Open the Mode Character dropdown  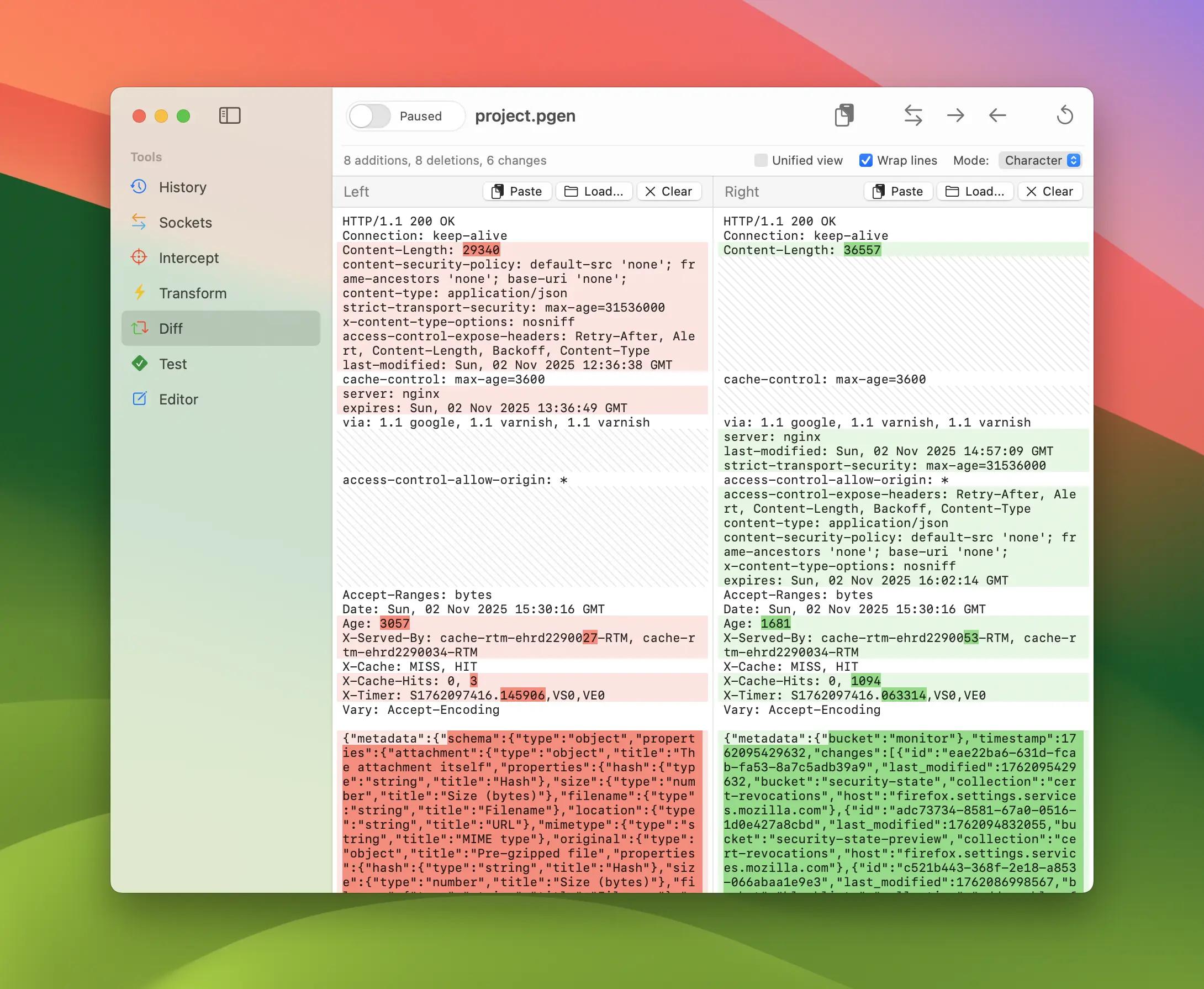coord(1040,161)
